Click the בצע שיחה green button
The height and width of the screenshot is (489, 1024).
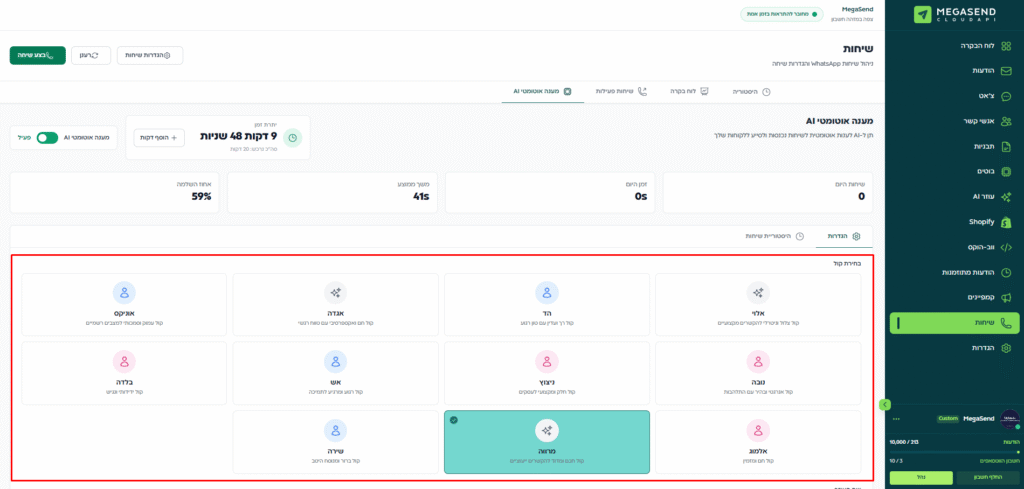click(38, 55)
